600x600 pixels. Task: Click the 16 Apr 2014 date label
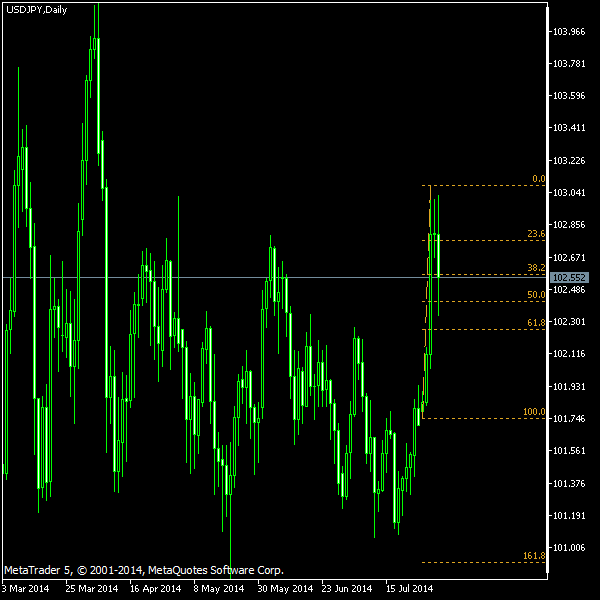tap(155, 589)
